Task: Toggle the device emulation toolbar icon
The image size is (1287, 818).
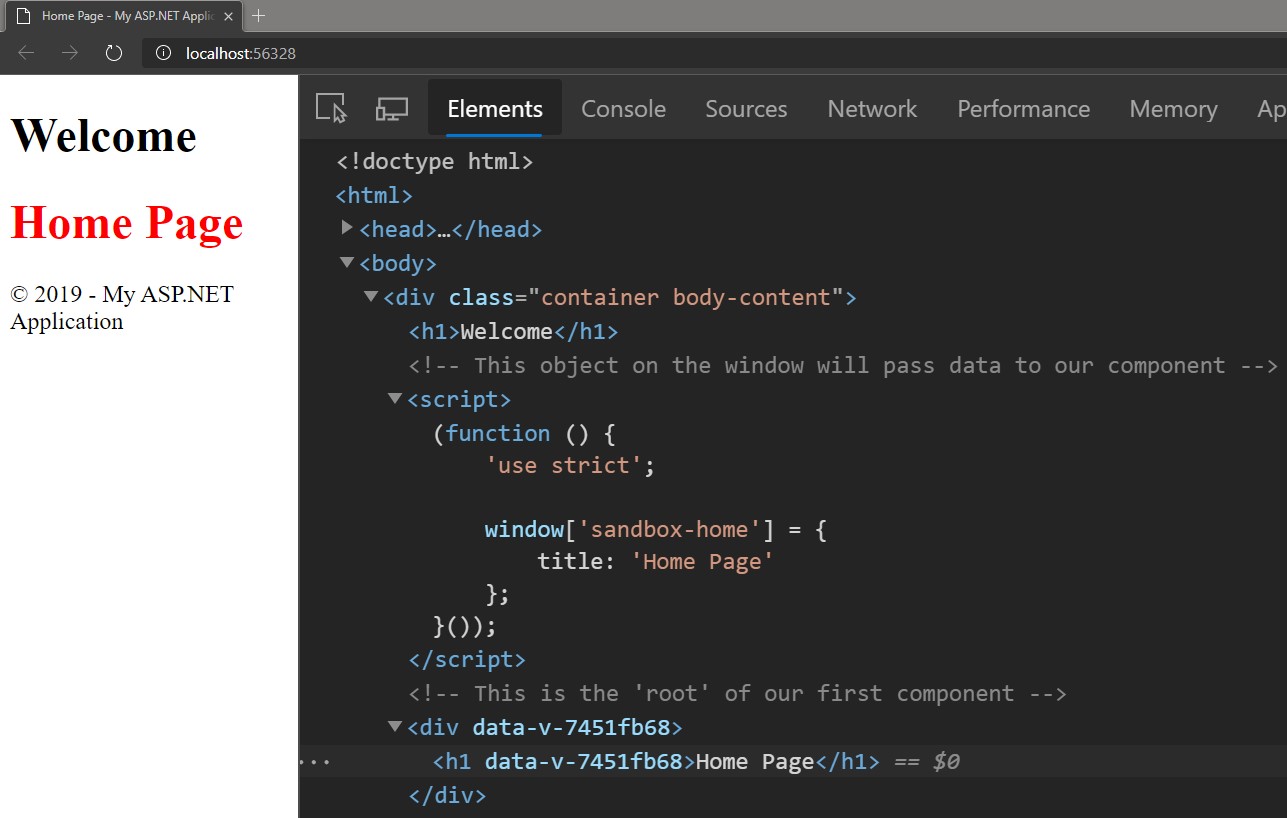Action: tap(391, 108)
